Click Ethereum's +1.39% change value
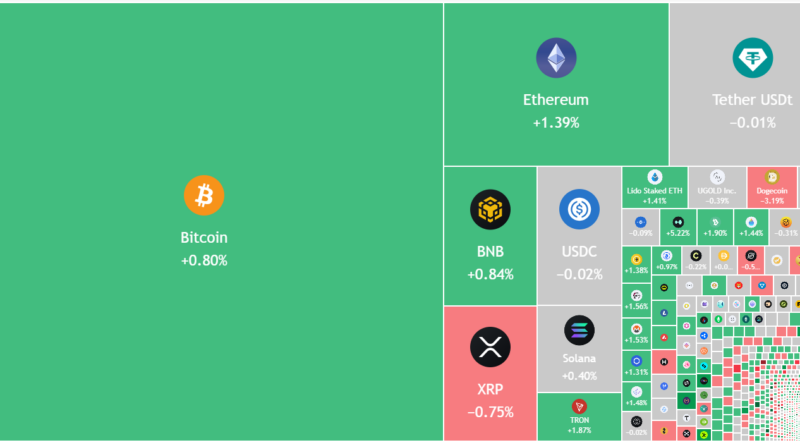800x445 pixels. 556,122
